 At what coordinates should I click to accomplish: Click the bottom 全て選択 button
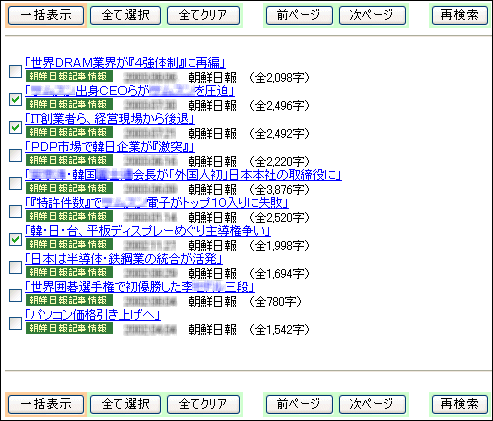tap(125, 404)
